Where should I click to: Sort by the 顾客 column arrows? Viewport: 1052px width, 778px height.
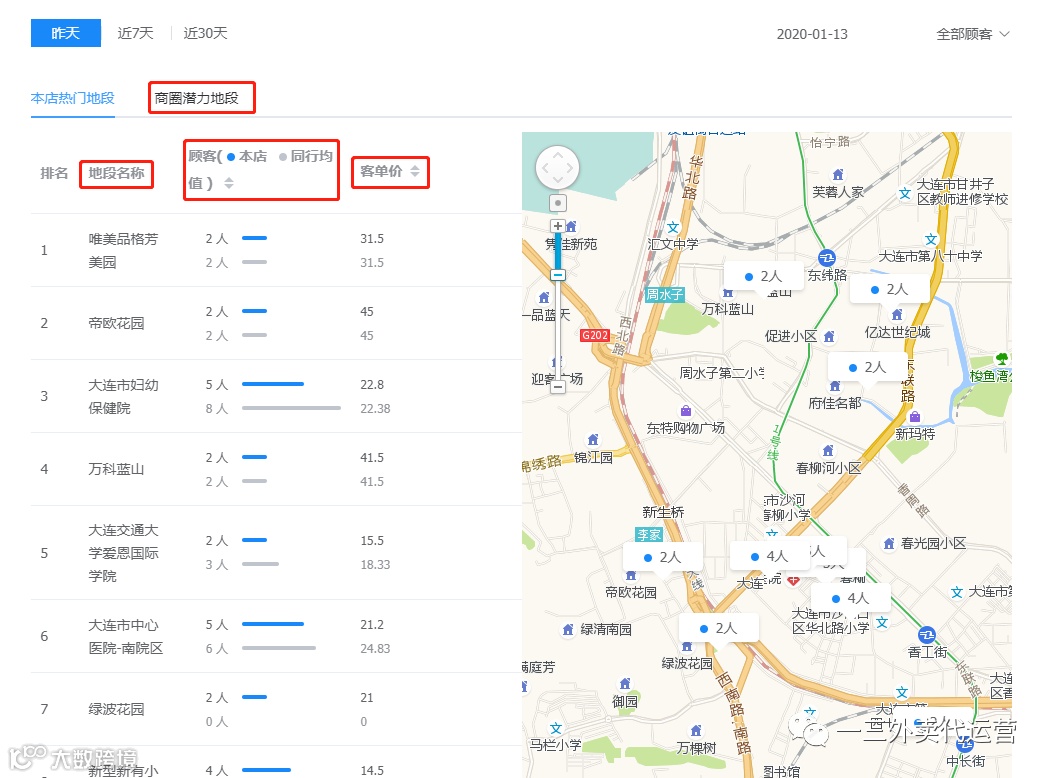[x=229, y=183]
